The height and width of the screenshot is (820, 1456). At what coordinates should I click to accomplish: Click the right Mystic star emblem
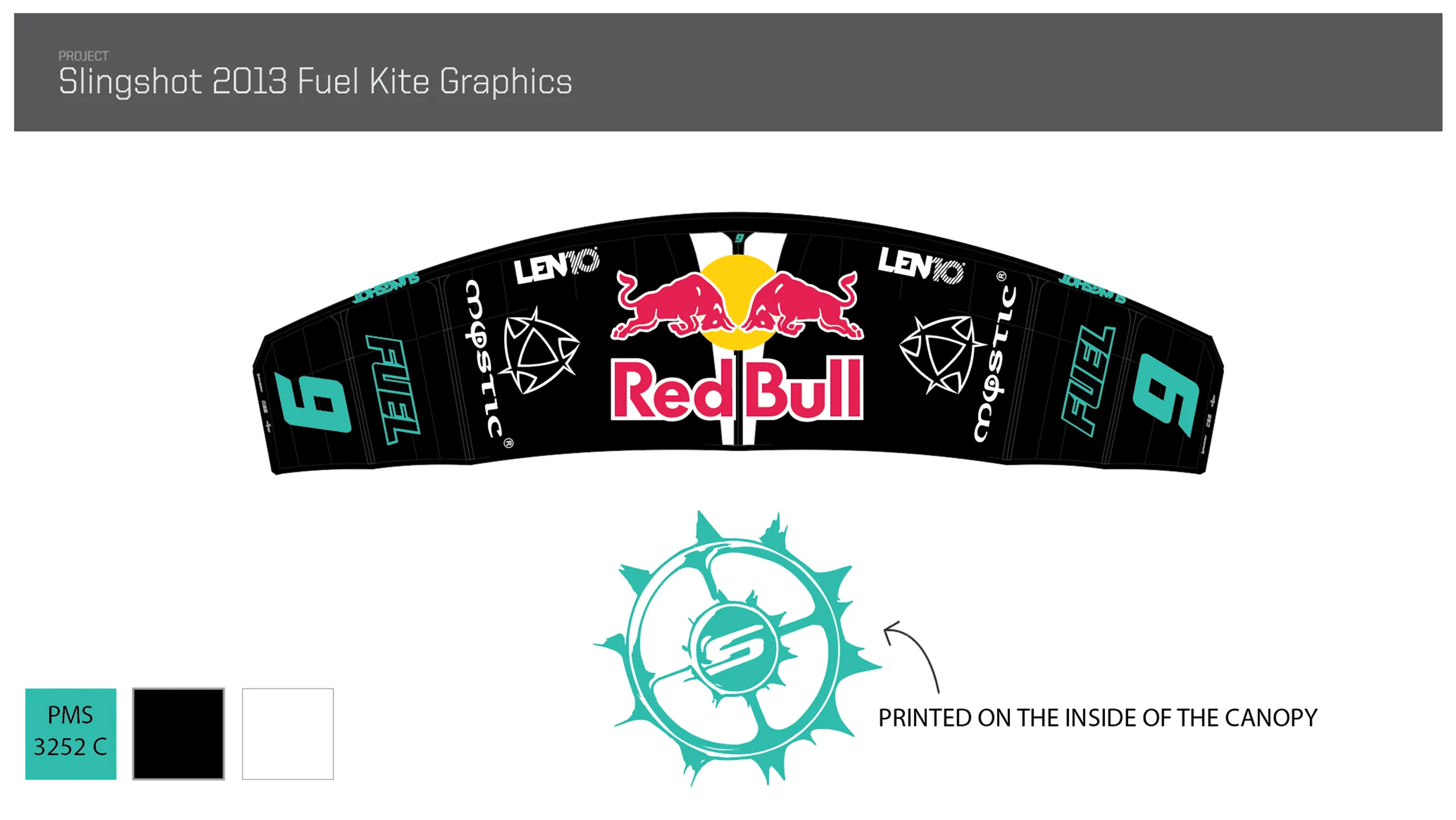click(941, 354)
